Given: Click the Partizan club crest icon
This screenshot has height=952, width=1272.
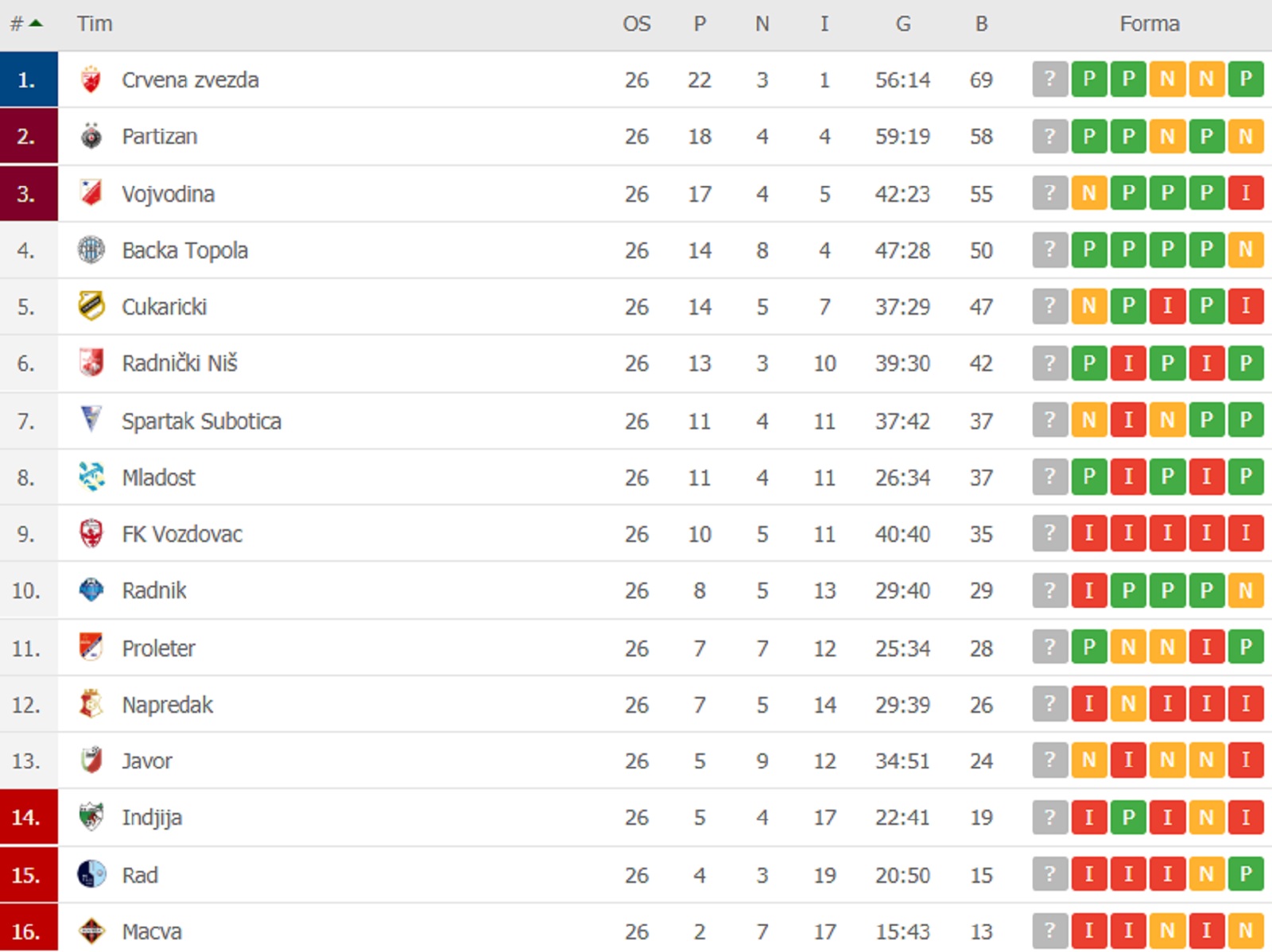Looking at the screenshot, I should pos(91,137).
